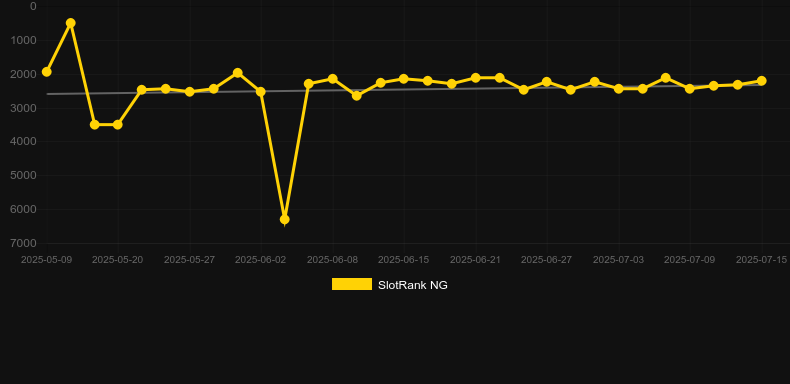Click the data point above 2025-06-02
The height and width of the screenshot is (384, 790).
[x=261, y=92]
